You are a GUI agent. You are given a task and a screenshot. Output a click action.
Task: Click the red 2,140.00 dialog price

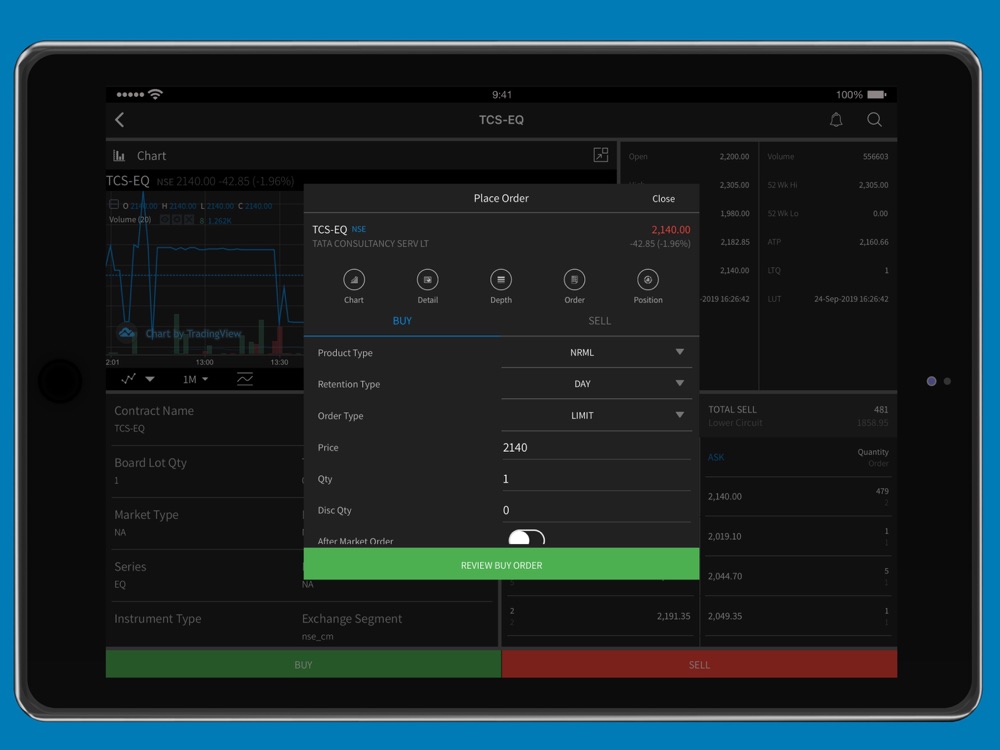(x=671, y=230)
